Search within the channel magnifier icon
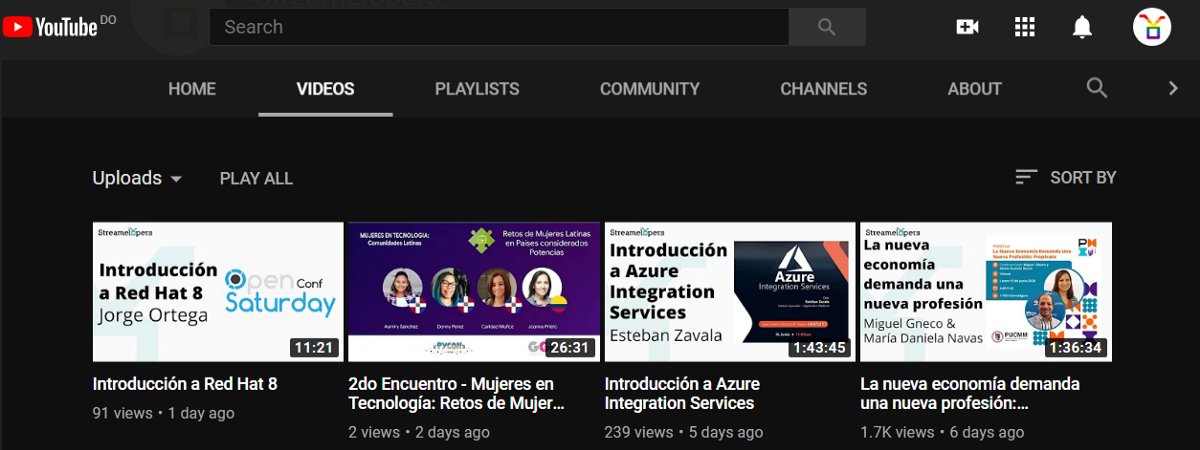 1097,88
